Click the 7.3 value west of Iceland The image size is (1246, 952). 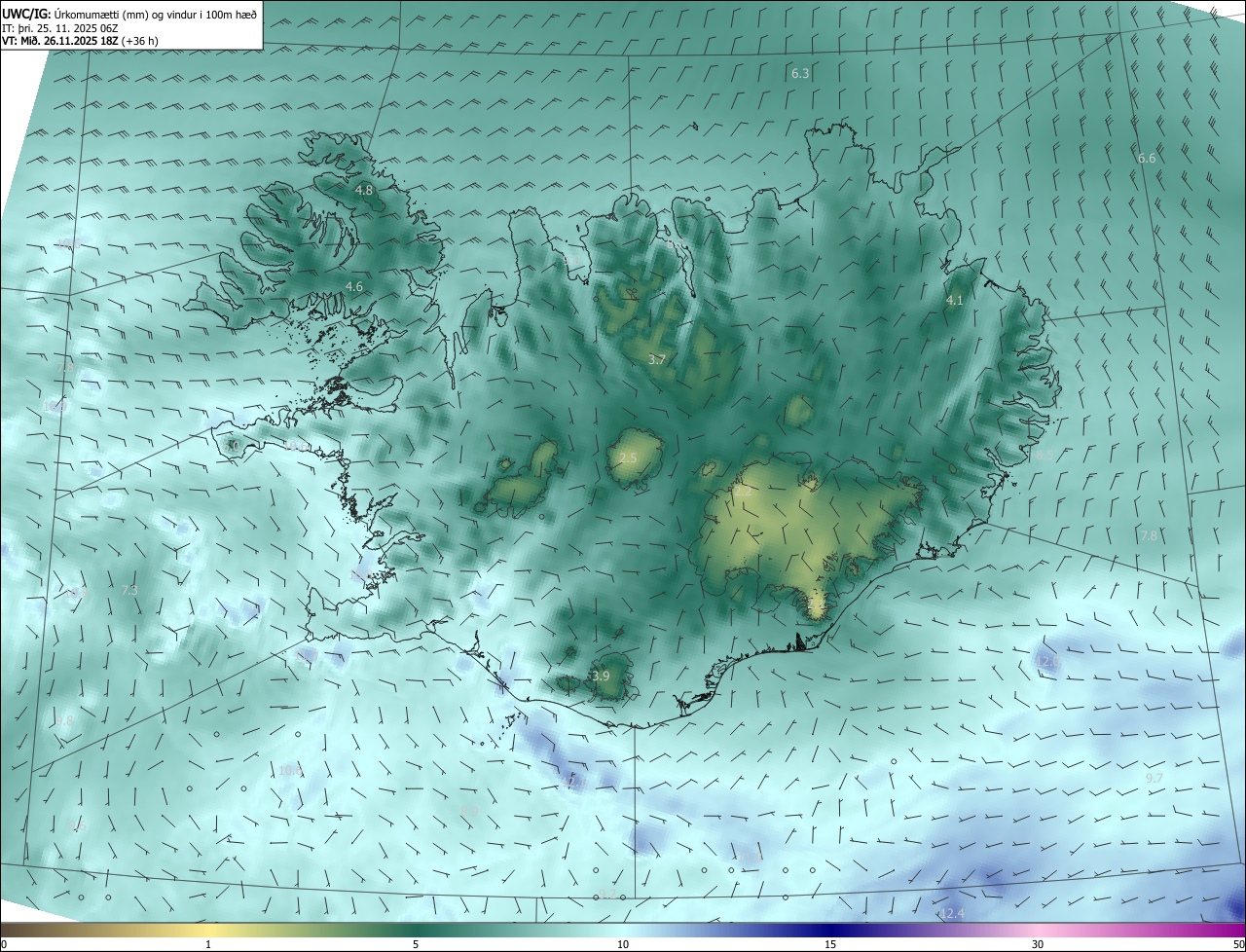[129, 590]
